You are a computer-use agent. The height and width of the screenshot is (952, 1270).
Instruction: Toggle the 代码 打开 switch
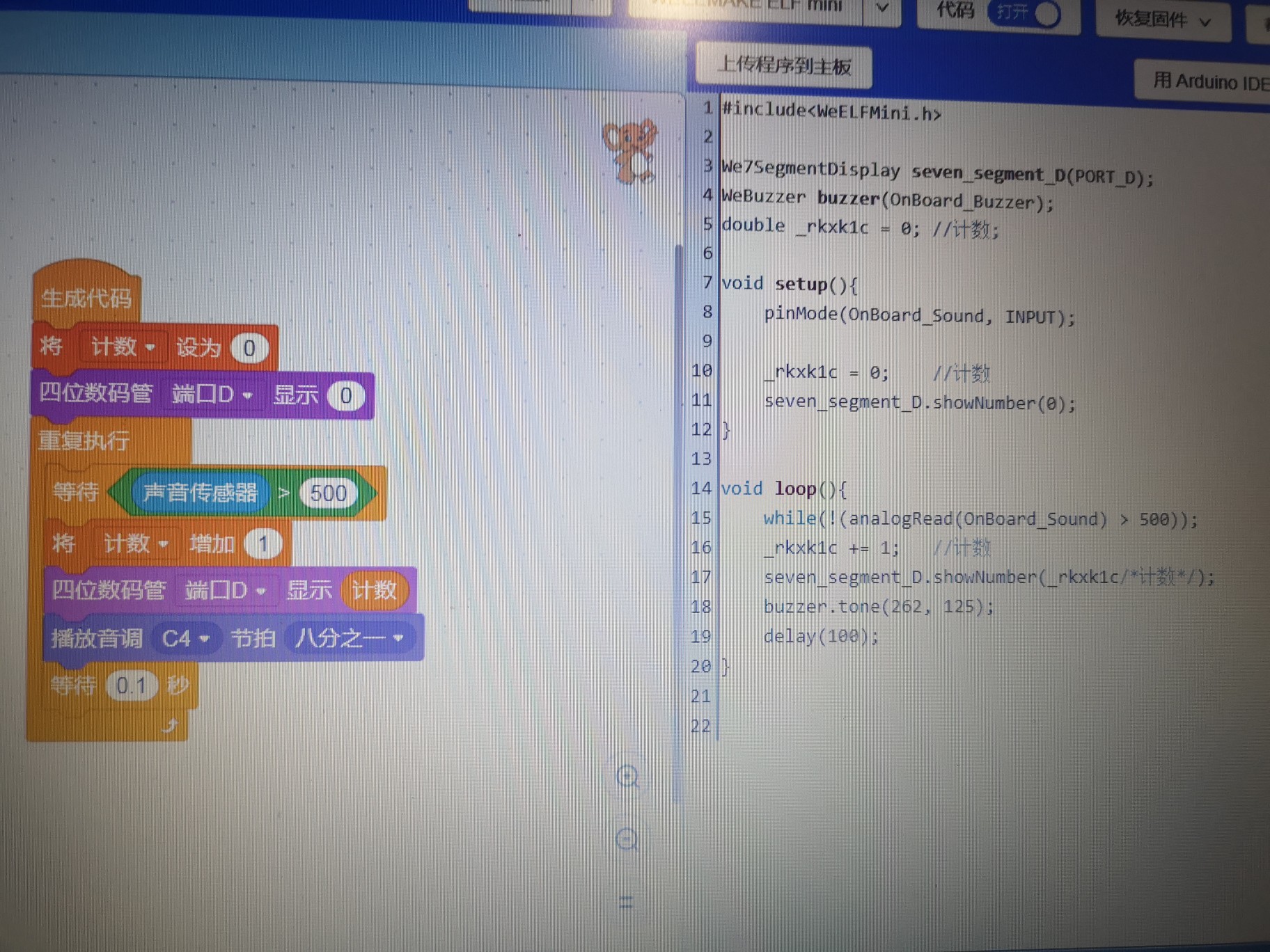1024,13
